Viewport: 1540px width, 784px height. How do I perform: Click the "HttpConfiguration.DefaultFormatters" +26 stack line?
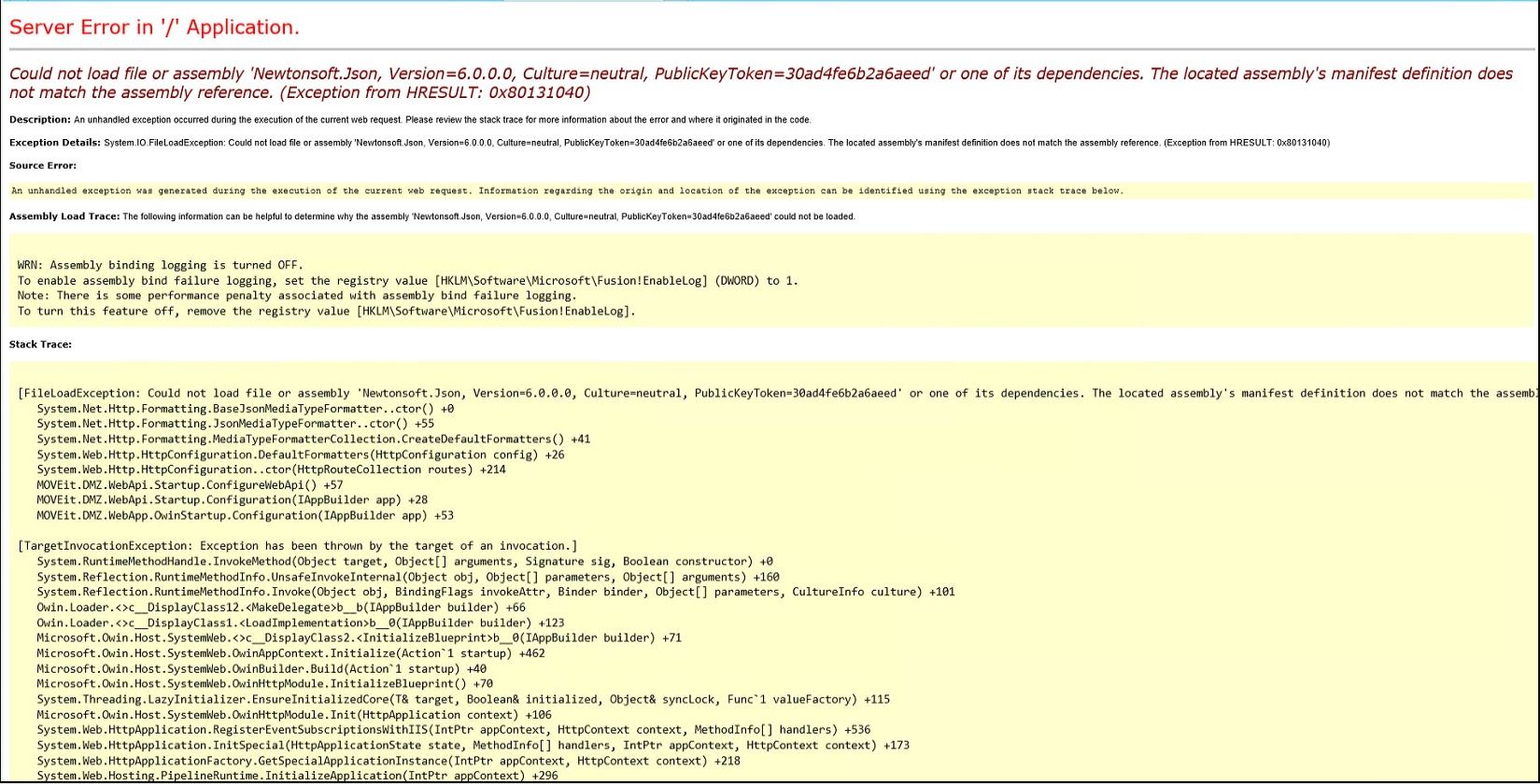tap(301, 455)
